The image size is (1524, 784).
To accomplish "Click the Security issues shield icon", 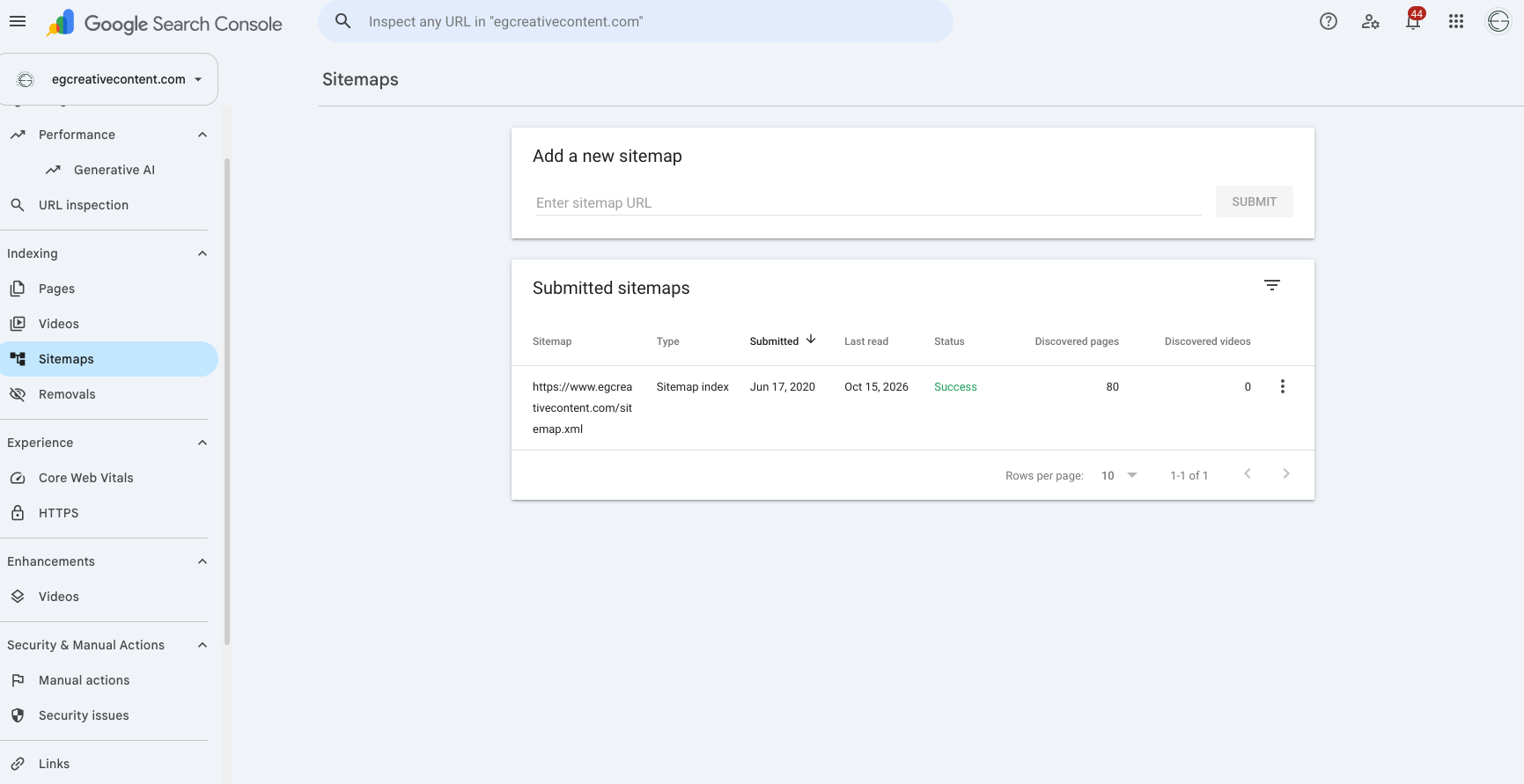I will coord(18,715).
